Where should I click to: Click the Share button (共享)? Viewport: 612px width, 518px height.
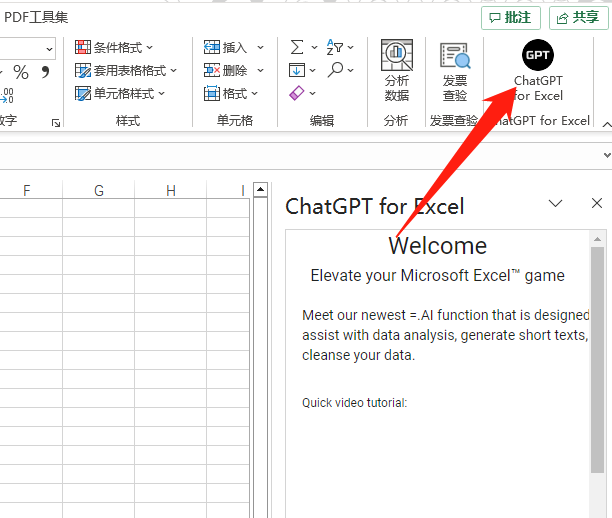pyautogui.click(x=579, y=18)
